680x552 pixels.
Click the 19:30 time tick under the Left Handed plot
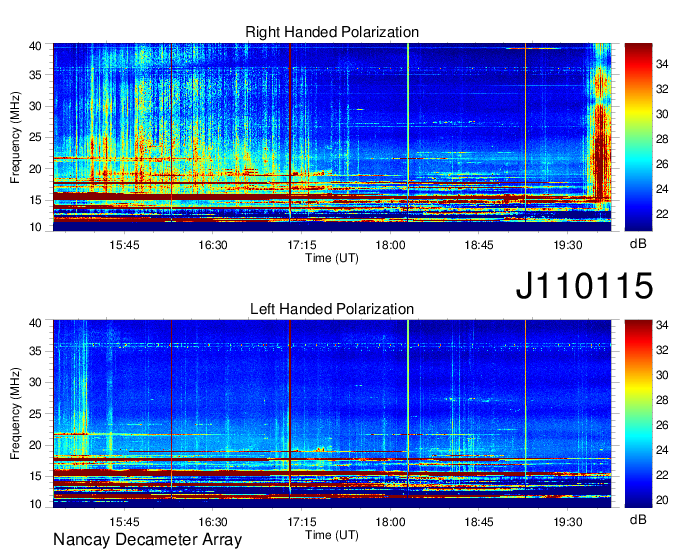click(x=568, y=522)
